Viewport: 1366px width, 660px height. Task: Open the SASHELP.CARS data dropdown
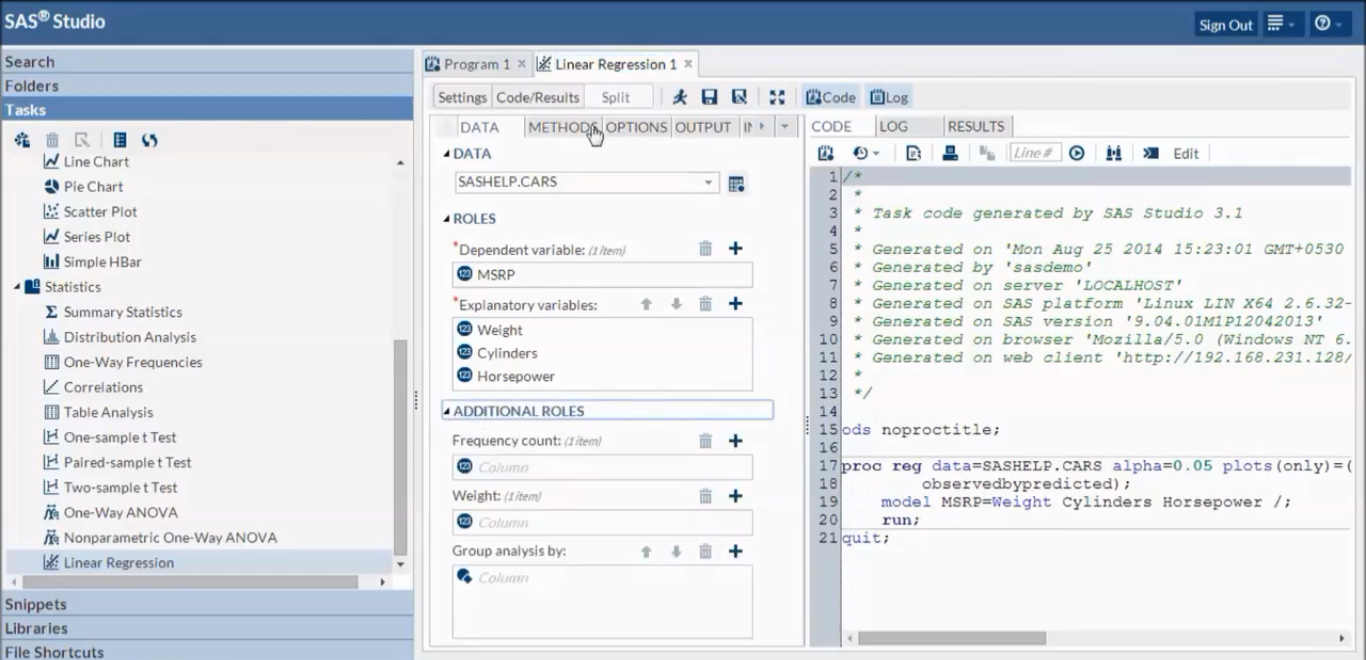(x=708, y=183)
